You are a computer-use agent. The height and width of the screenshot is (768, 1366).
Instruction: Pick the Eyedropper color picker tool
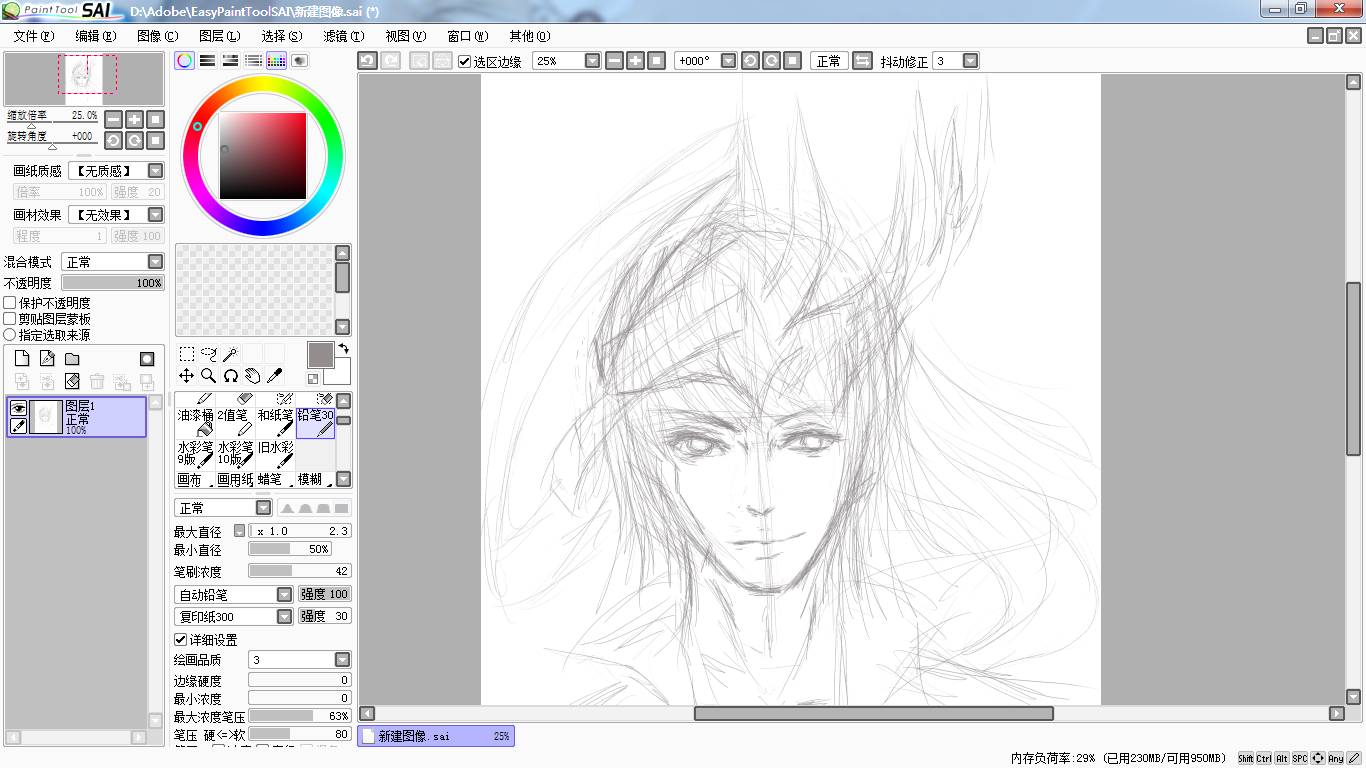(274, 376)
